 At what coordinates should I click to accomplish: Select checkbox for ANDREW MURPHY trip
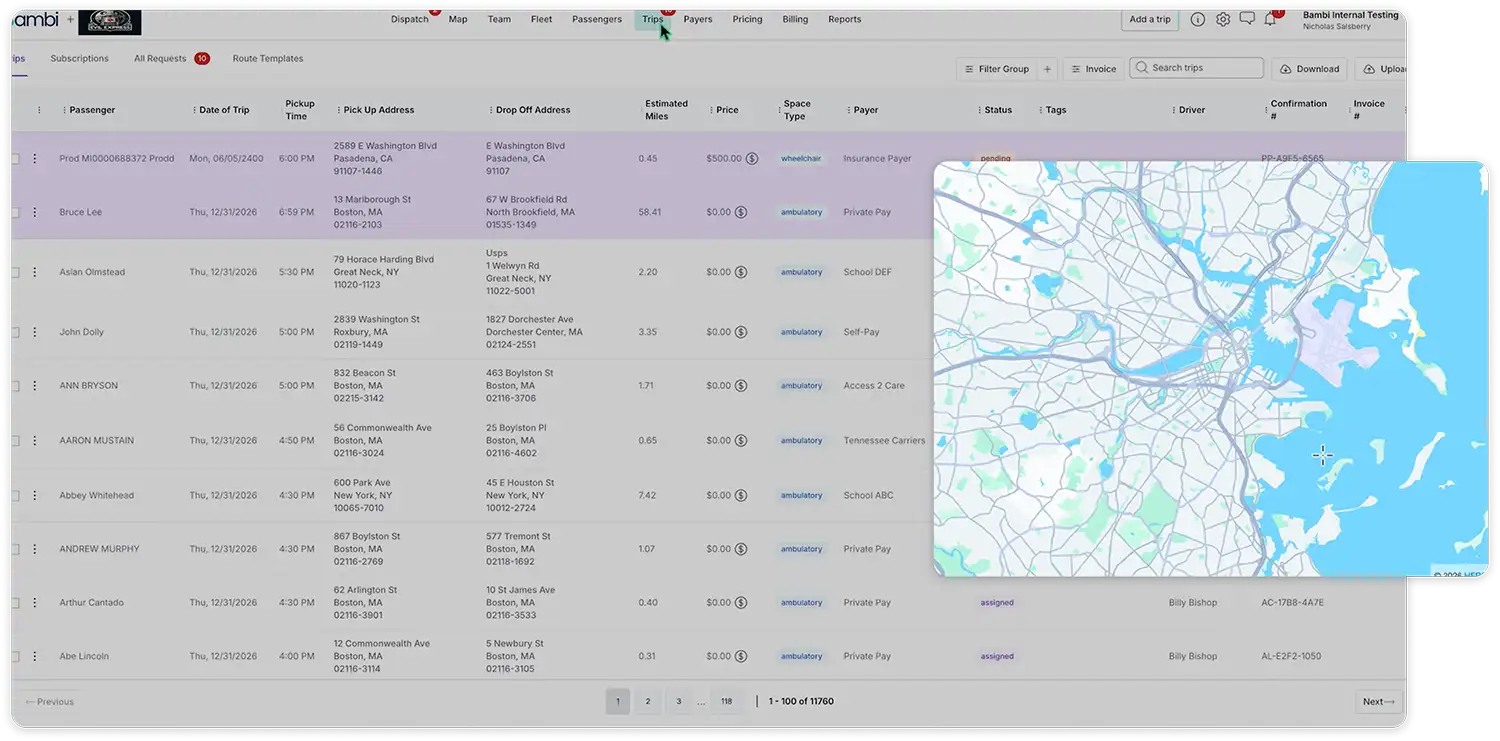tap(15, 549)
